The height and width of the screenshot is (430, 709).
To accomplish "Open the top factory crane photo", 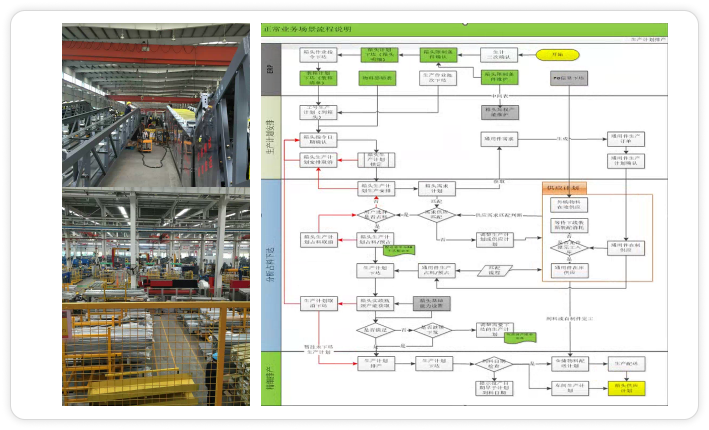I will click(x=155, y=105).
